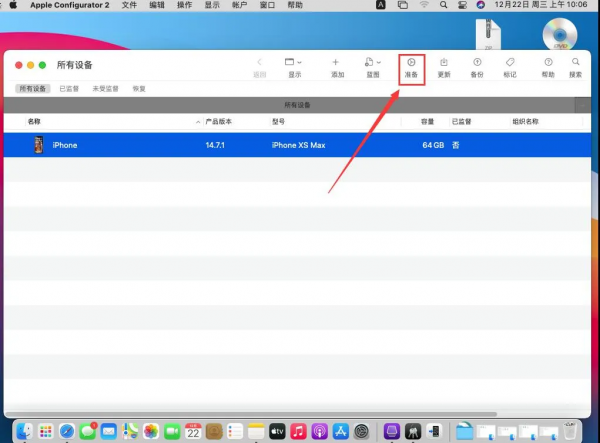Image resolution: width=600 pixels, height=443 pixels.
Task: Open the 操作 menu
Action: point(184,5)
